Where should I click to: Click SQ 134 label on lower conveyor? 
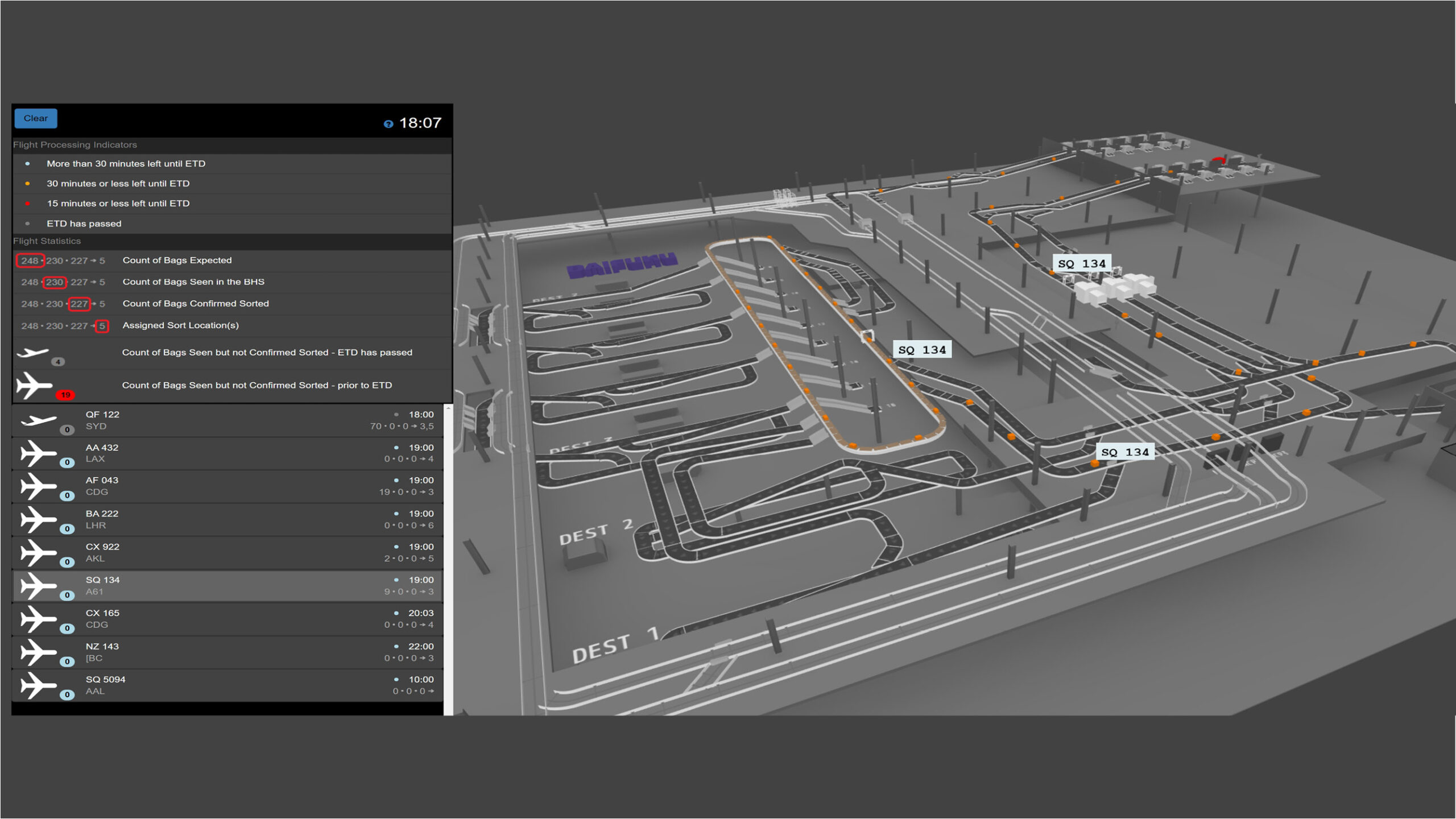point(1125,452)
